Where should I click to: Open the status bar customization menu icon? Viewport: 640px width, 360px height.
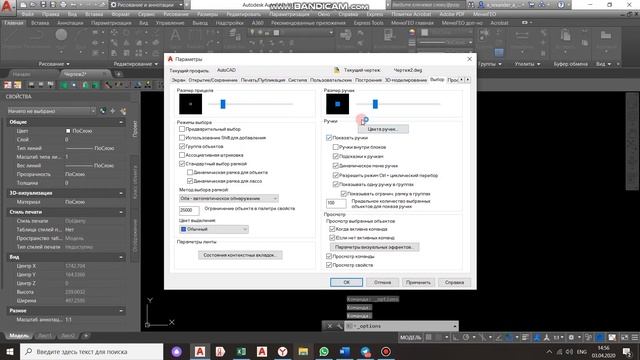click(635, 337)
